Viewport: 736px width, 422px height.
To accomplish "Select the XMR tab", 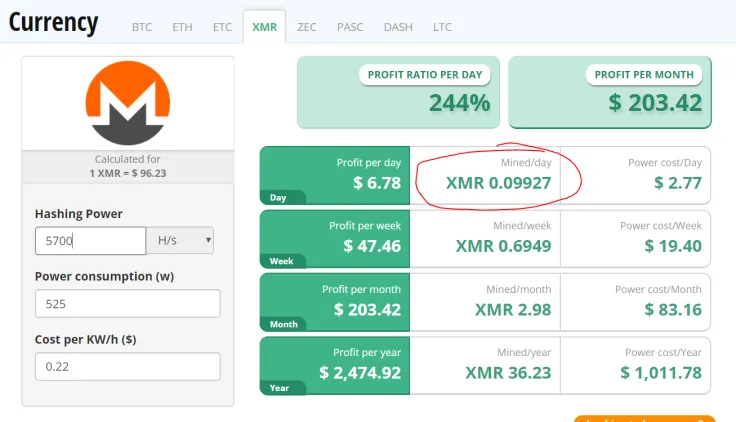I will 264,27.
